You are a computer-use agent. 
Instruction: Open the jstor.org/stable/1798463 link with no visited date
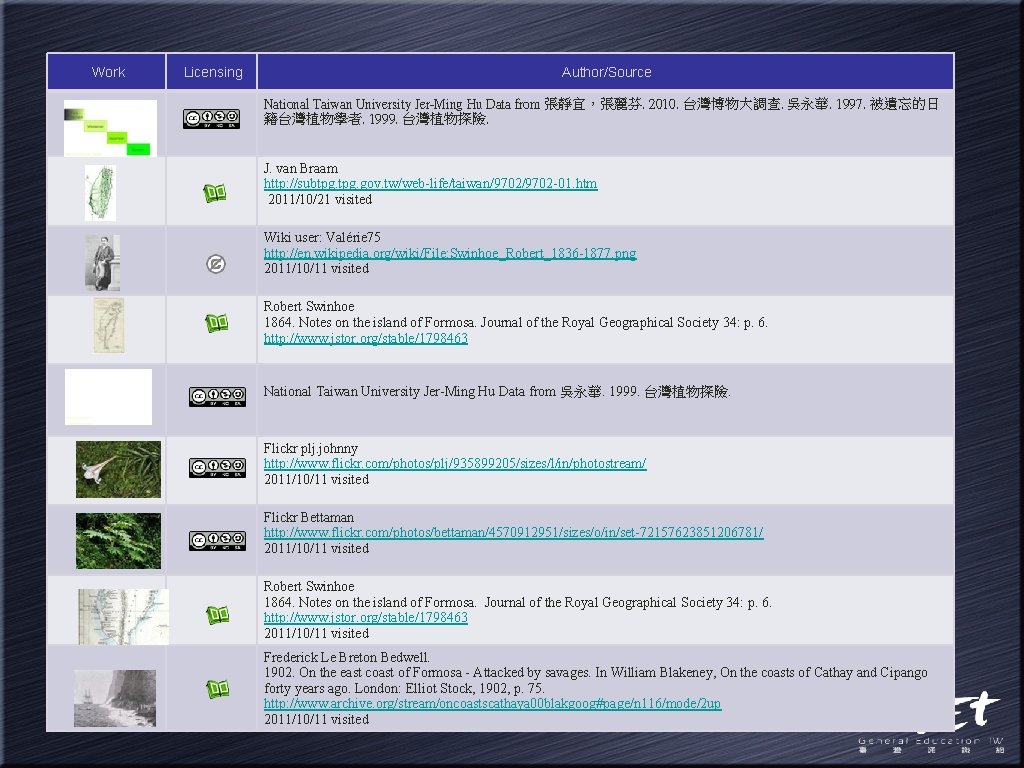[366, 338]
